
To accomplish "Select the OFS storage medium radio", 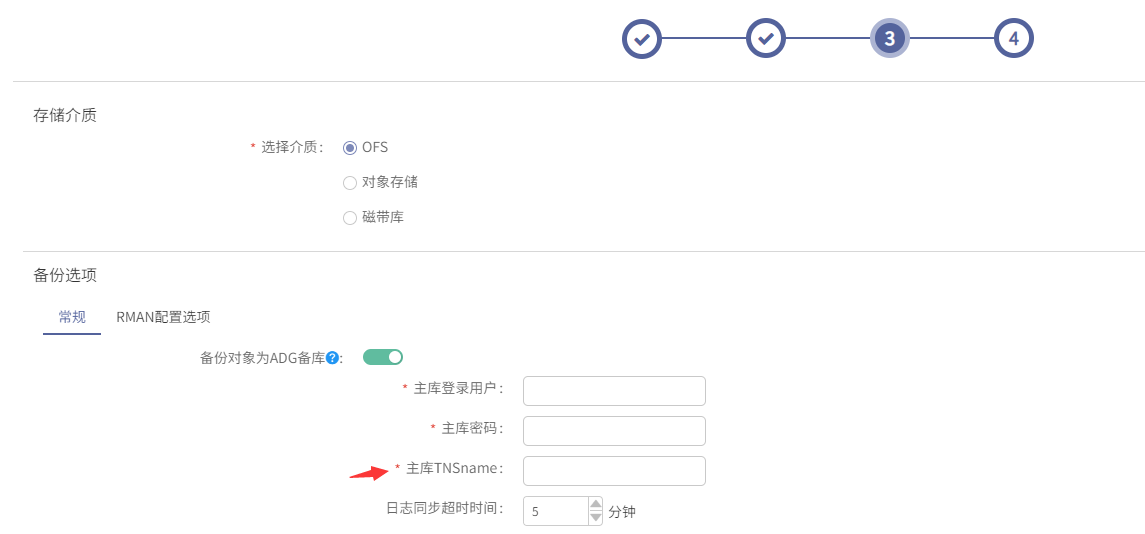I will tap(350, 148).
